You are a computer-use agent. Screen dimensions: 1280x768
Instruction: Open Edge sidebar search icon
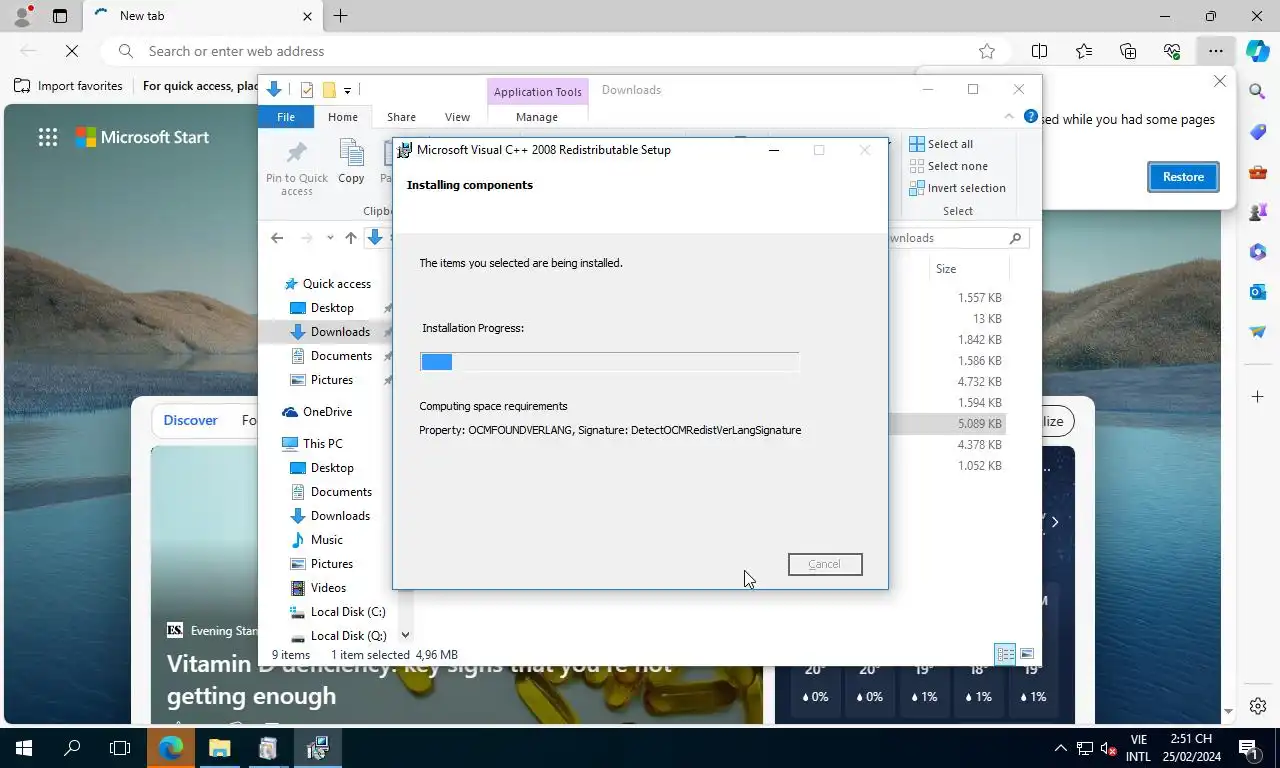click(x=1258, y=92)
